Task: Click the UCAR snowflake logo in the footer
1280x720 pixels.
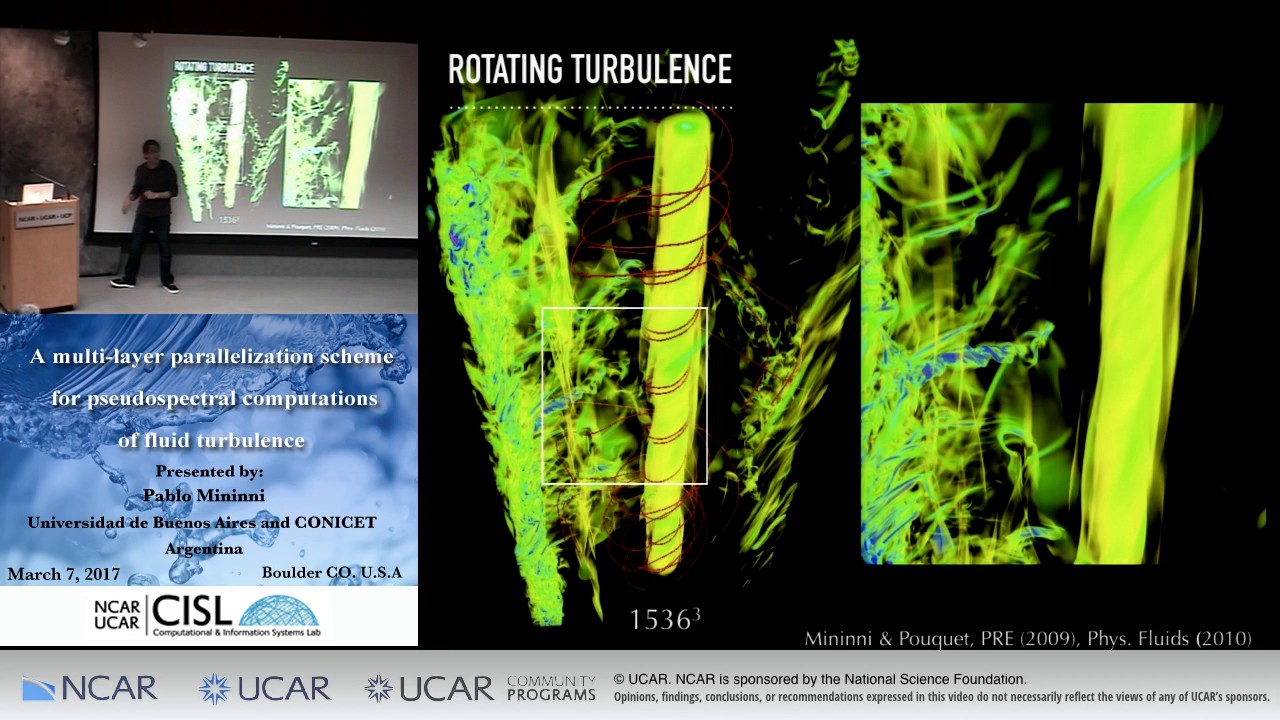Action: pos(265,689)
